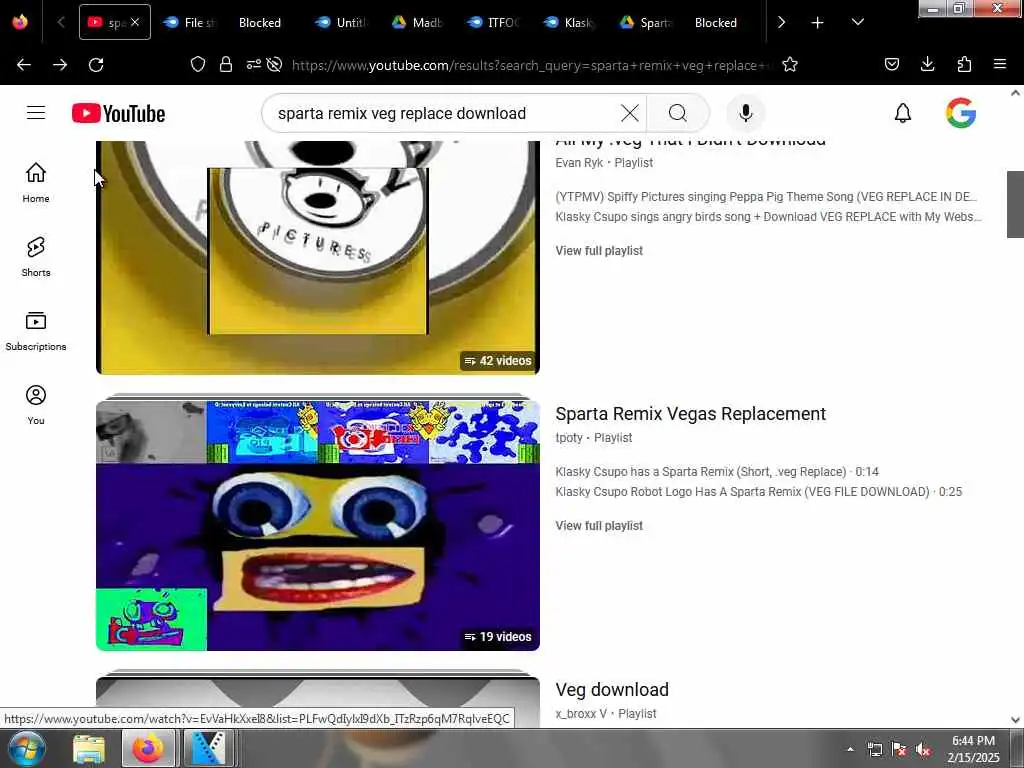Go forward to next page
This screenshot has height=768, width=1024.
[60, 65]
